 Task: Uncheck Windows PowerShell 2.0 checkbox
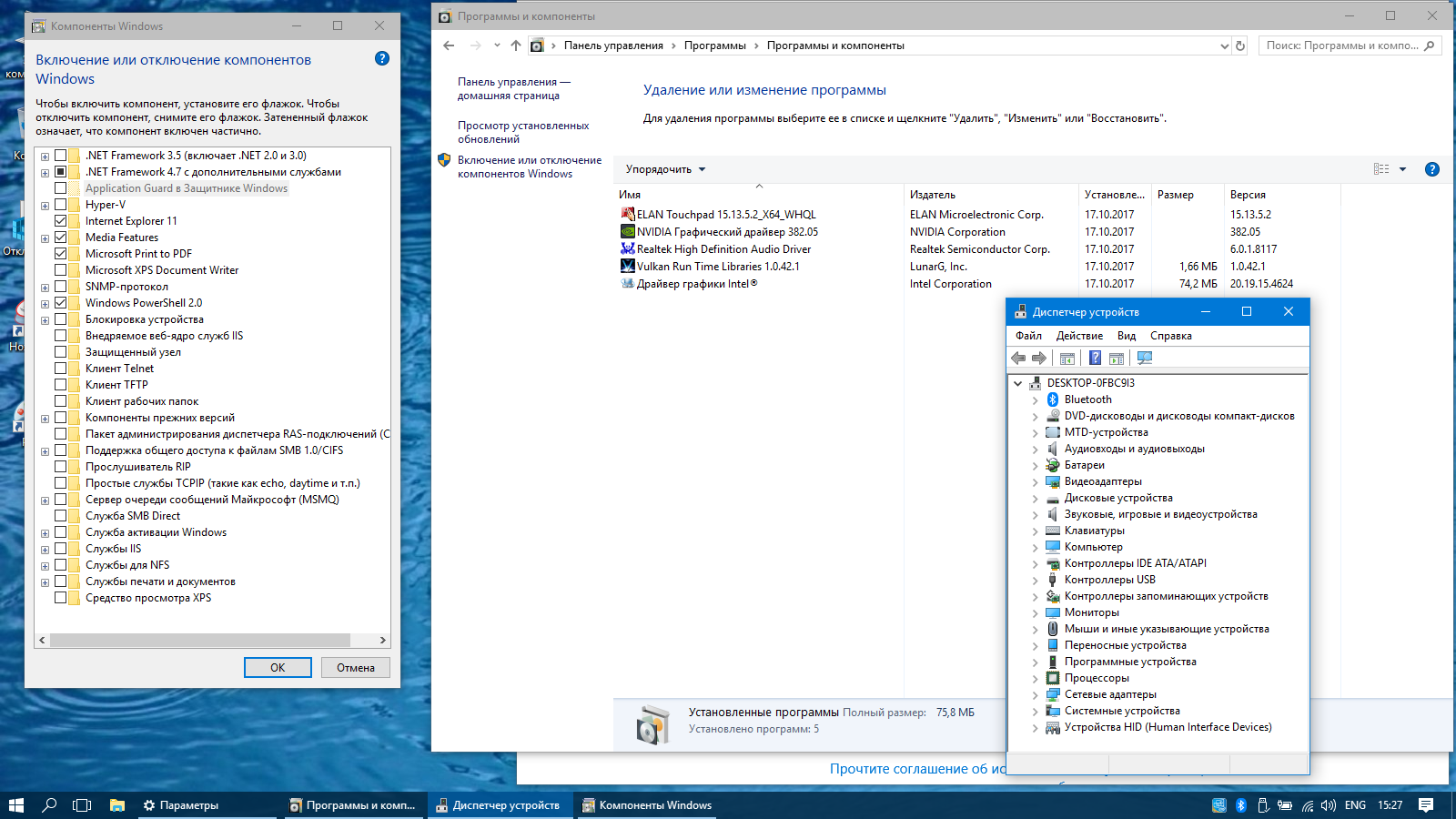click(60, 303)
